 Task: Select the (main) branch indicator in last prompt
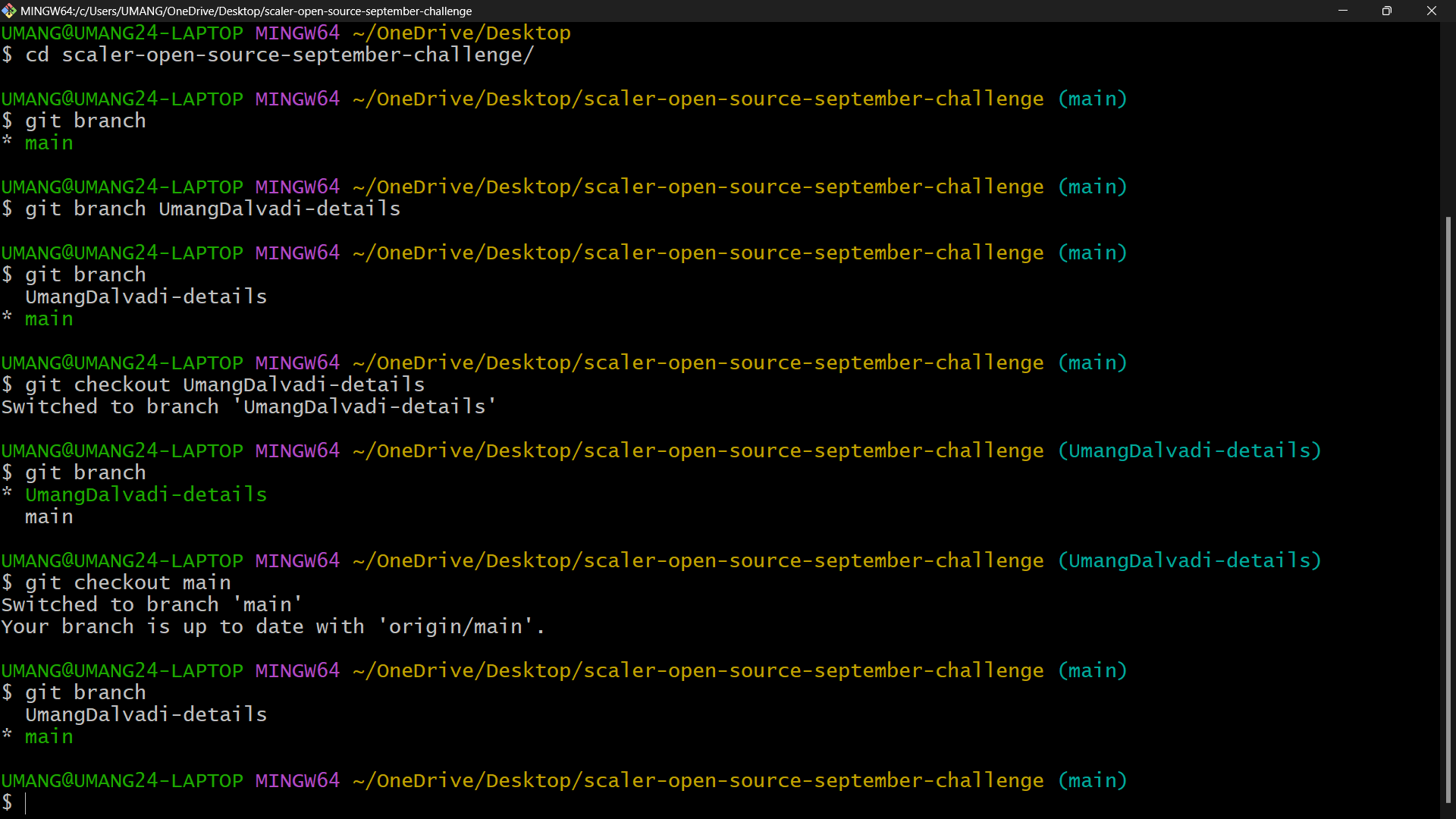tap(1092, 780)
